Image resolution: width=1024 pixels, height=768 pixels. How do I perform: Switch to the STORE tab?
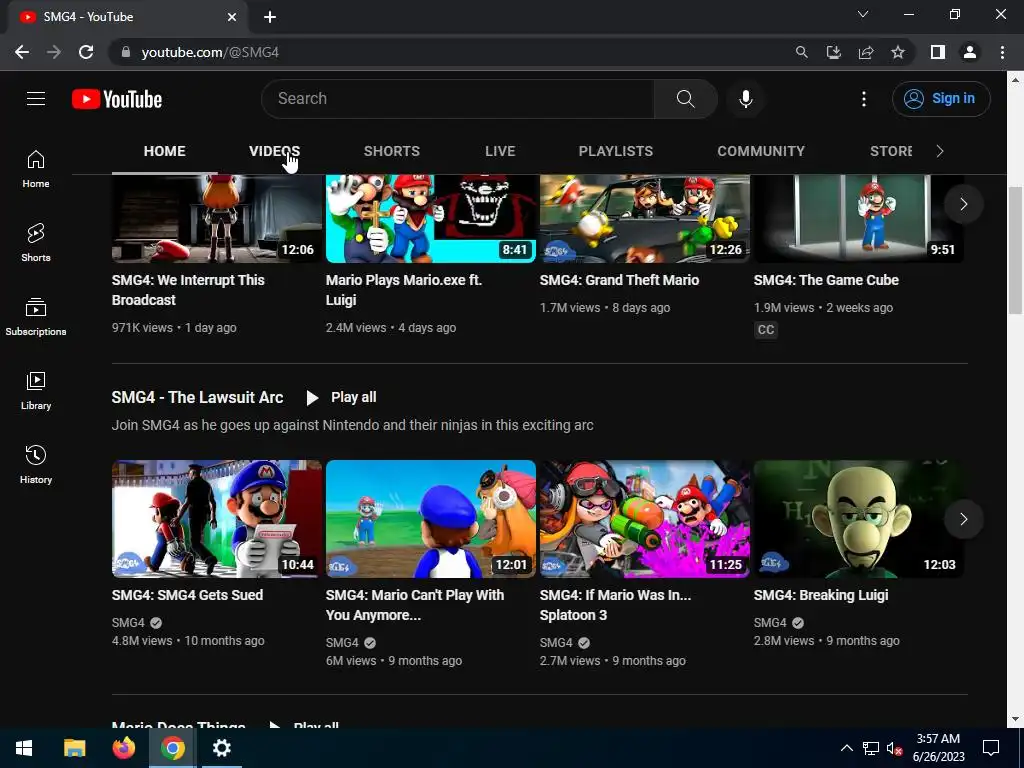tap(891, 152)
